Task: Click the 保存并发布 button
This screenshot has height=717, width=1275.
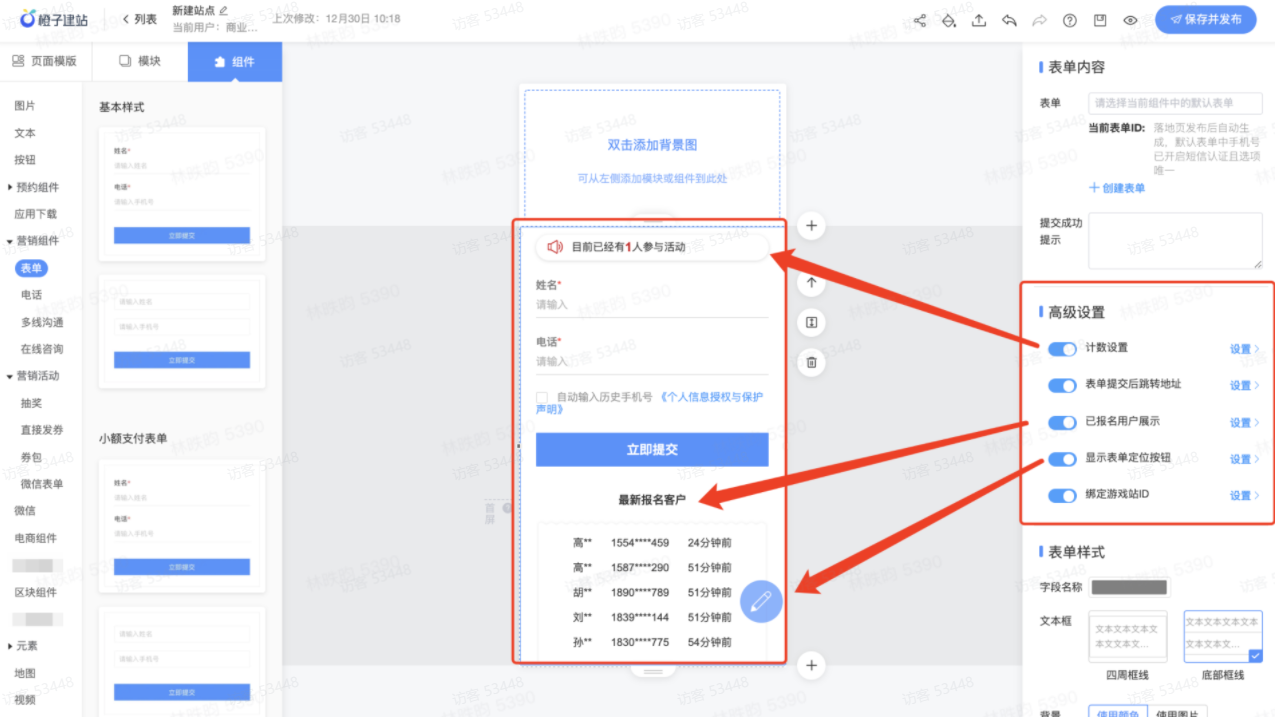Action: [1205, 19]
